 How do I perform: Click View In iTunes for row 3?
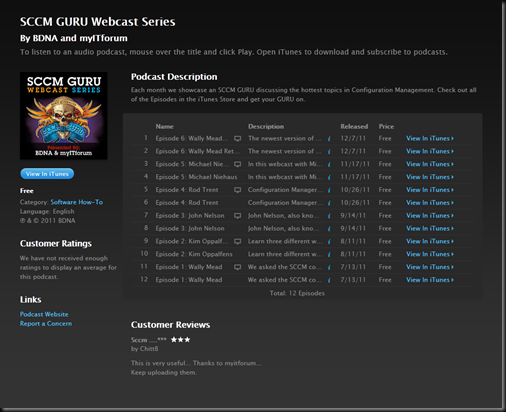coord(430,164)
